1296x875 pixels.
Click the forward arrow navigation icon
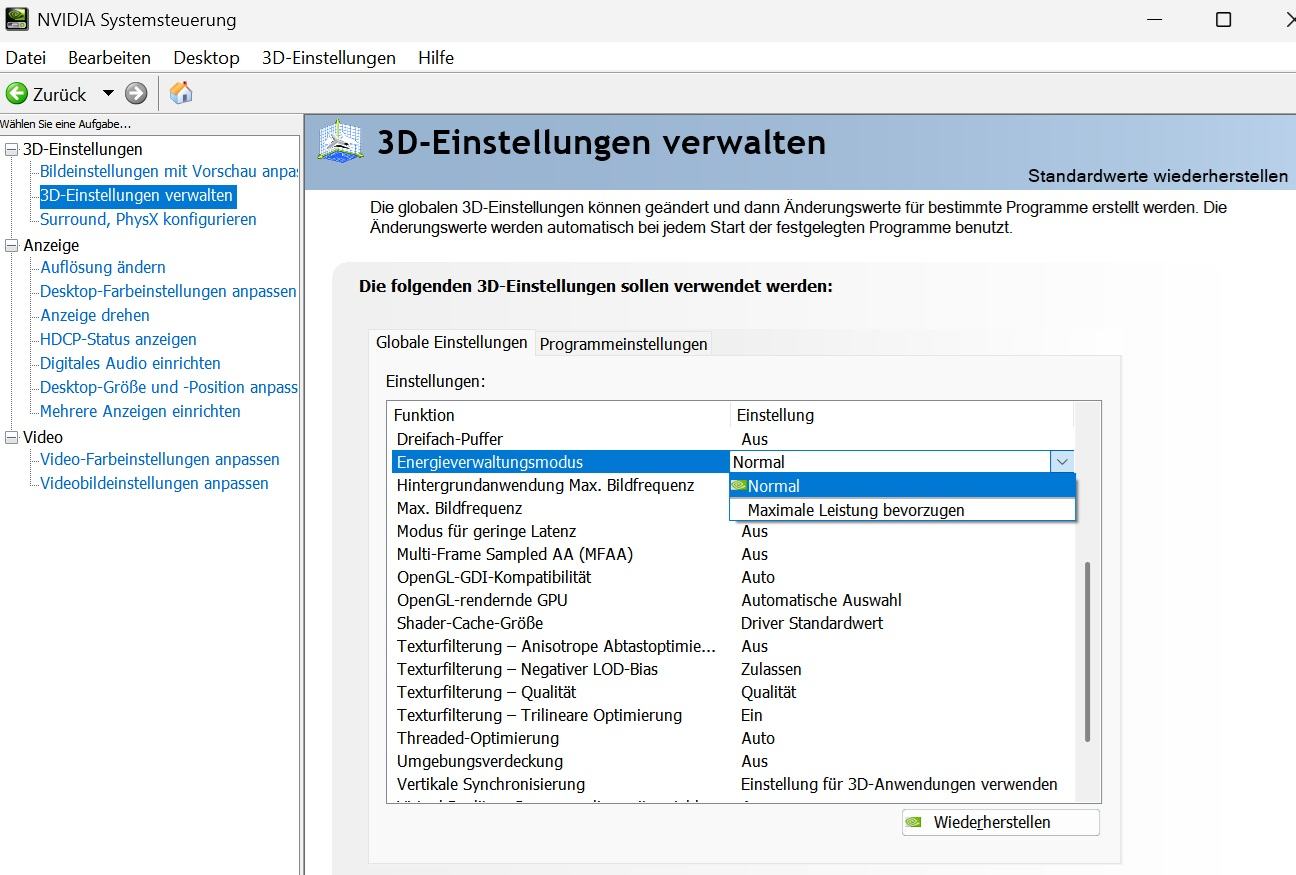click(x=136, y=94)
